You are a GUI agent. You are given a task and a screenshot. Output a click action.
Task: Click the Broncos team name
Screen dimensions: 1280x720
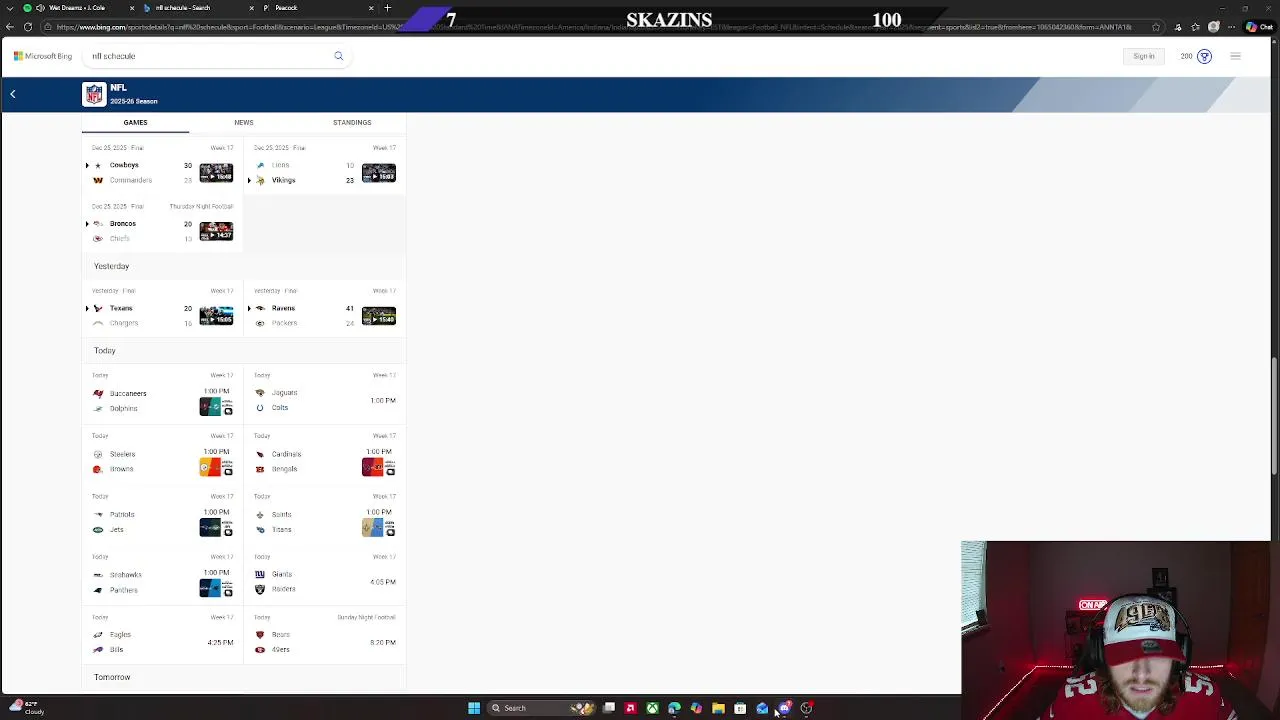click(x=123, y=223)
